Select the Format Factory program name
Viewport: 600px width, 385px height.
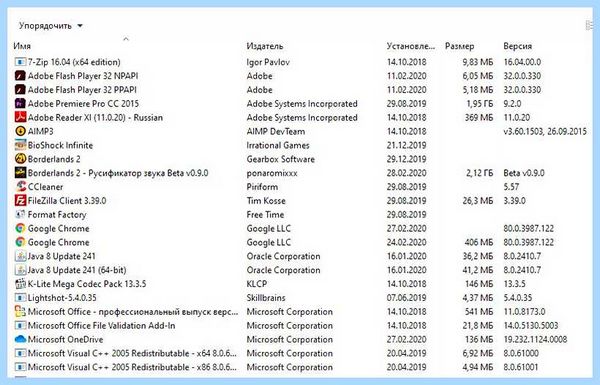[57, 214]
